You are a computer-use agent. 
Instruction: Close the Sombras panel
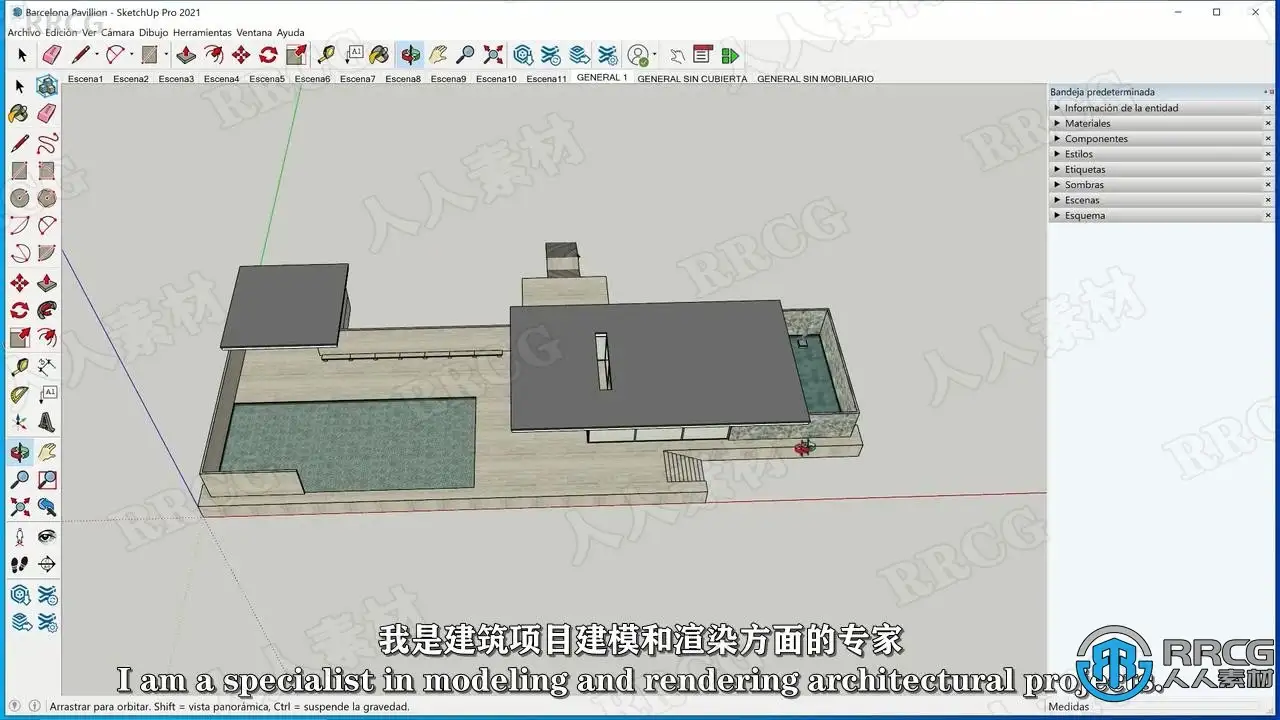1268,185
